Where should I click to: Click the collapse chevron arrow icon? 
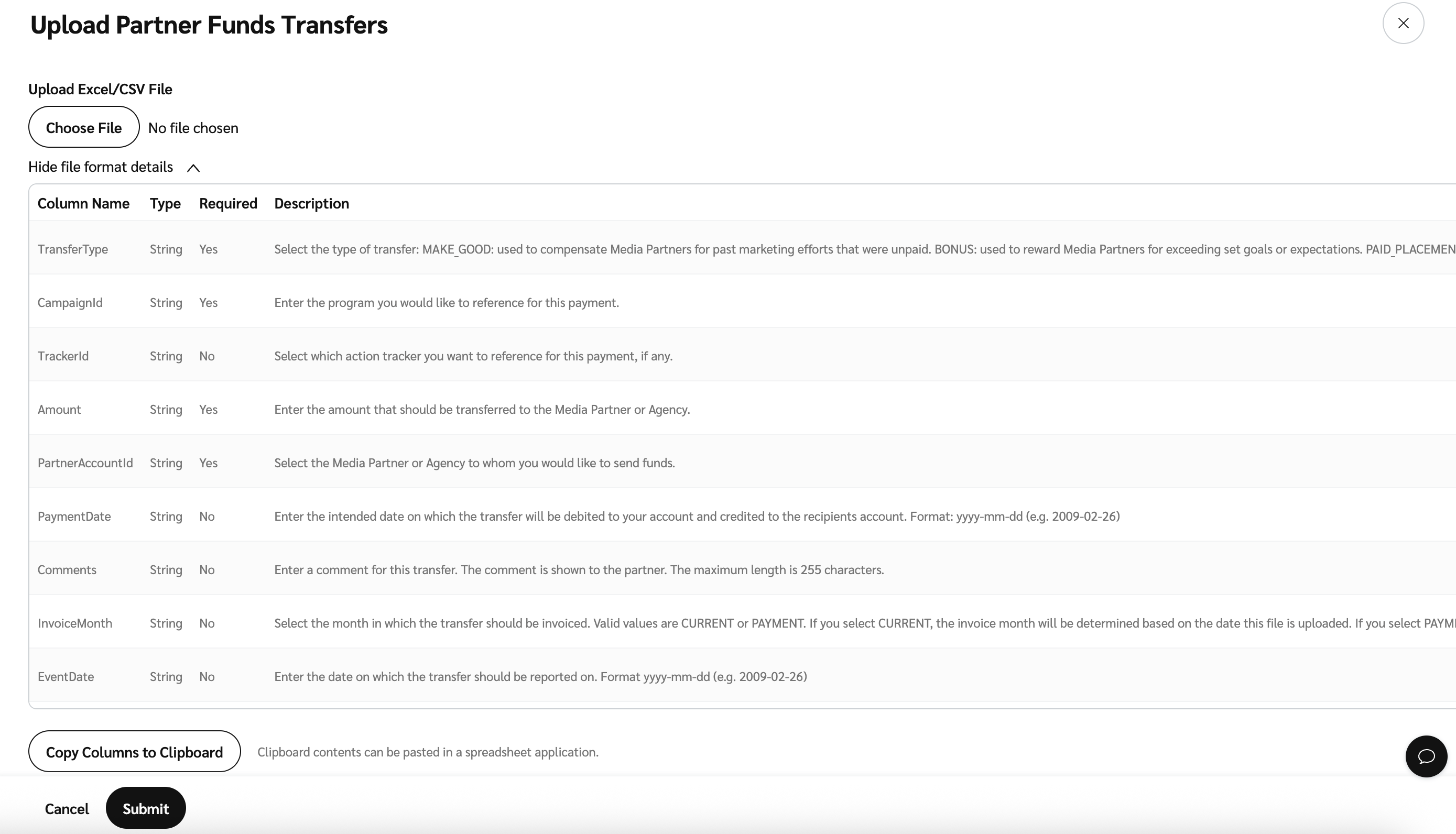(193, 168)
